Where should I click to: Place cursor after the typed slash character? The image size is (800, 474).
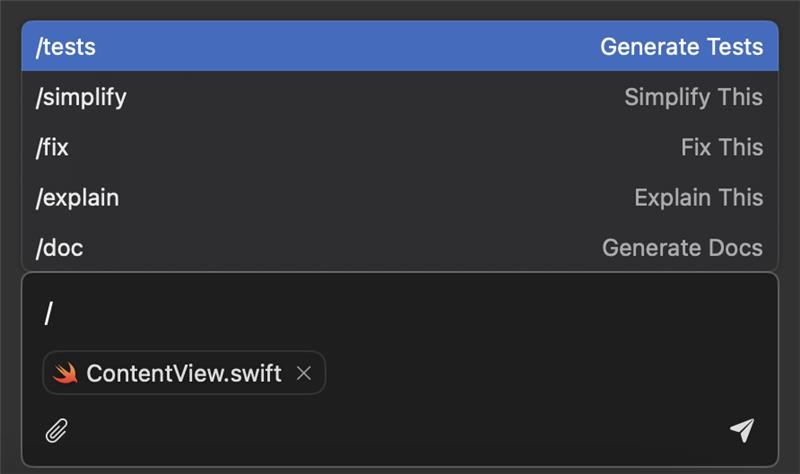tap(54, 314)
